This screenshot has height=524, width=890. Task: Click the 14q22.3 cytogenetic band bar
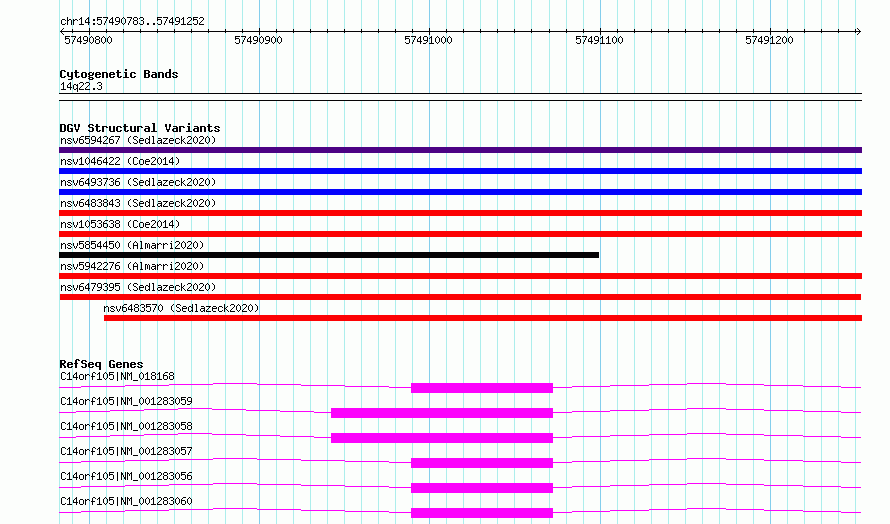[x=460, y=97]
